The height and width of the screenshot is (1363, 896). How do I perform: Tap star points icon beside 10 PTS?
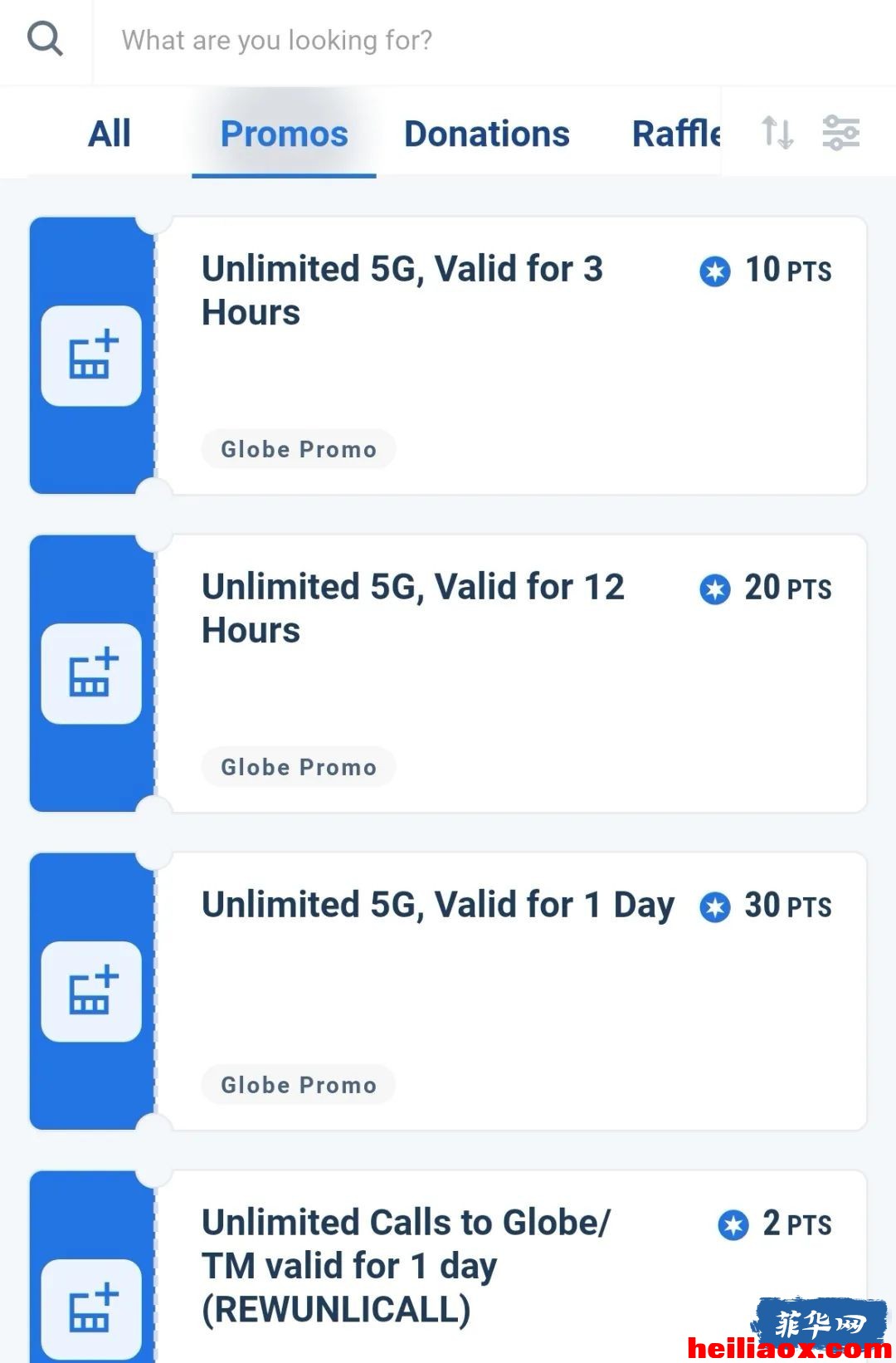click(x=714, y=271)
